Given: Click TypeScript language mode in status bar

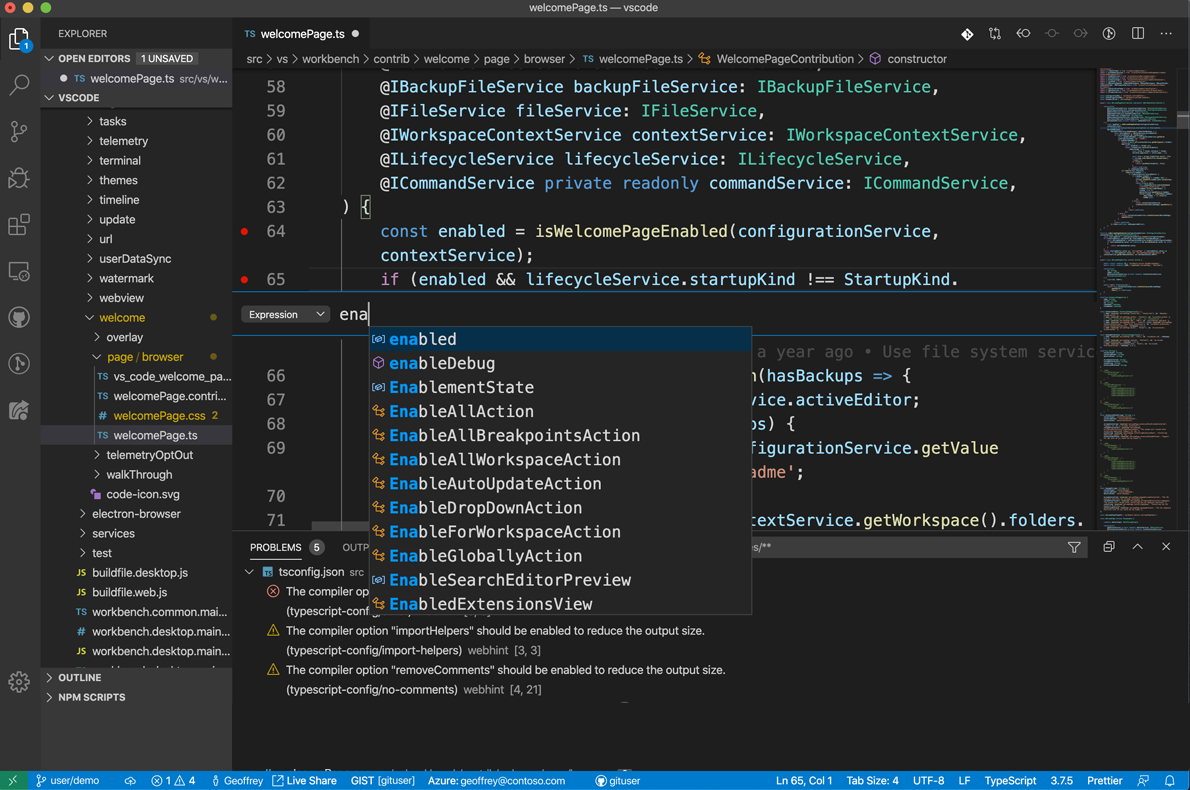Looking at the screenshot, I should click(x=1010, y=780).
